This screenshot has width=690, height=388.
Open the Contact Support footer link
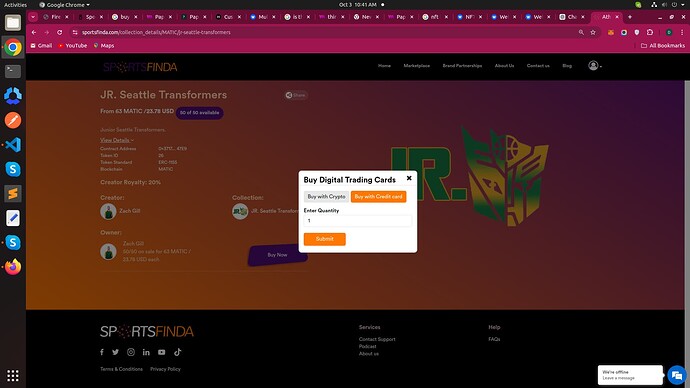(x=377, y=339)
